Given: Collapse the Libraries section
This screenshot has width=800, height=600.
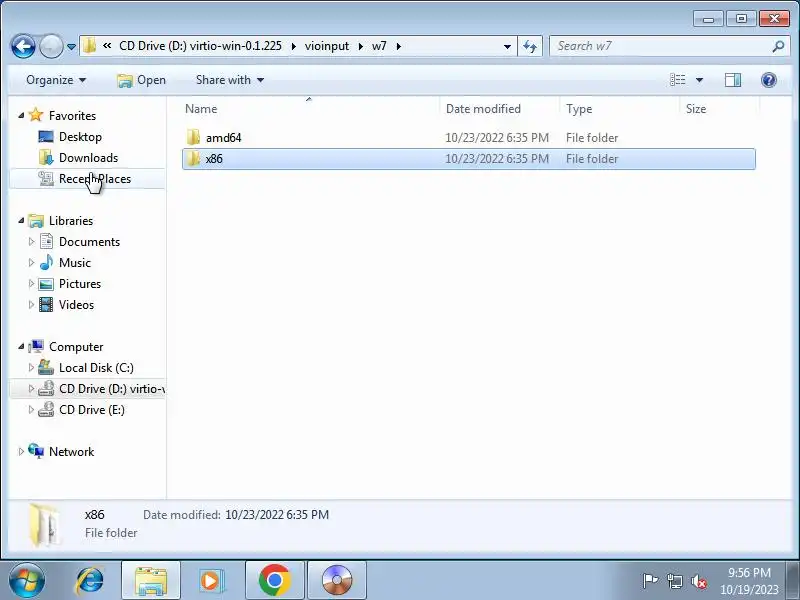Looking at the screenshot, I should tap(21, 220).
